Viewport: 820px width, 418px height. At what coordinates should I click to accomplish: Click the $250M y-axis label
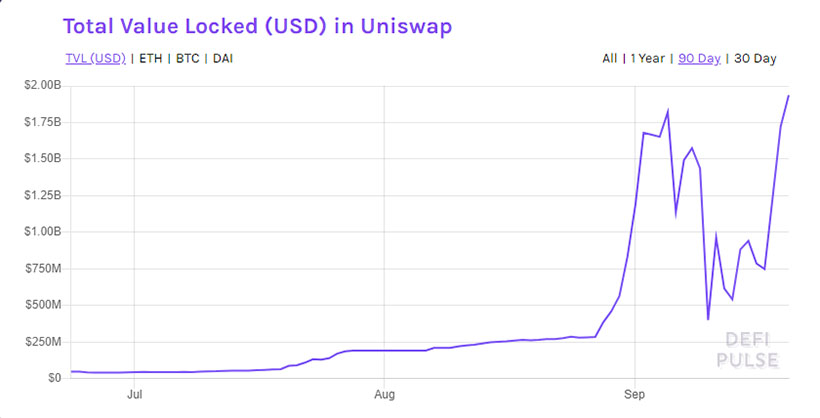[x=42, y=341]
